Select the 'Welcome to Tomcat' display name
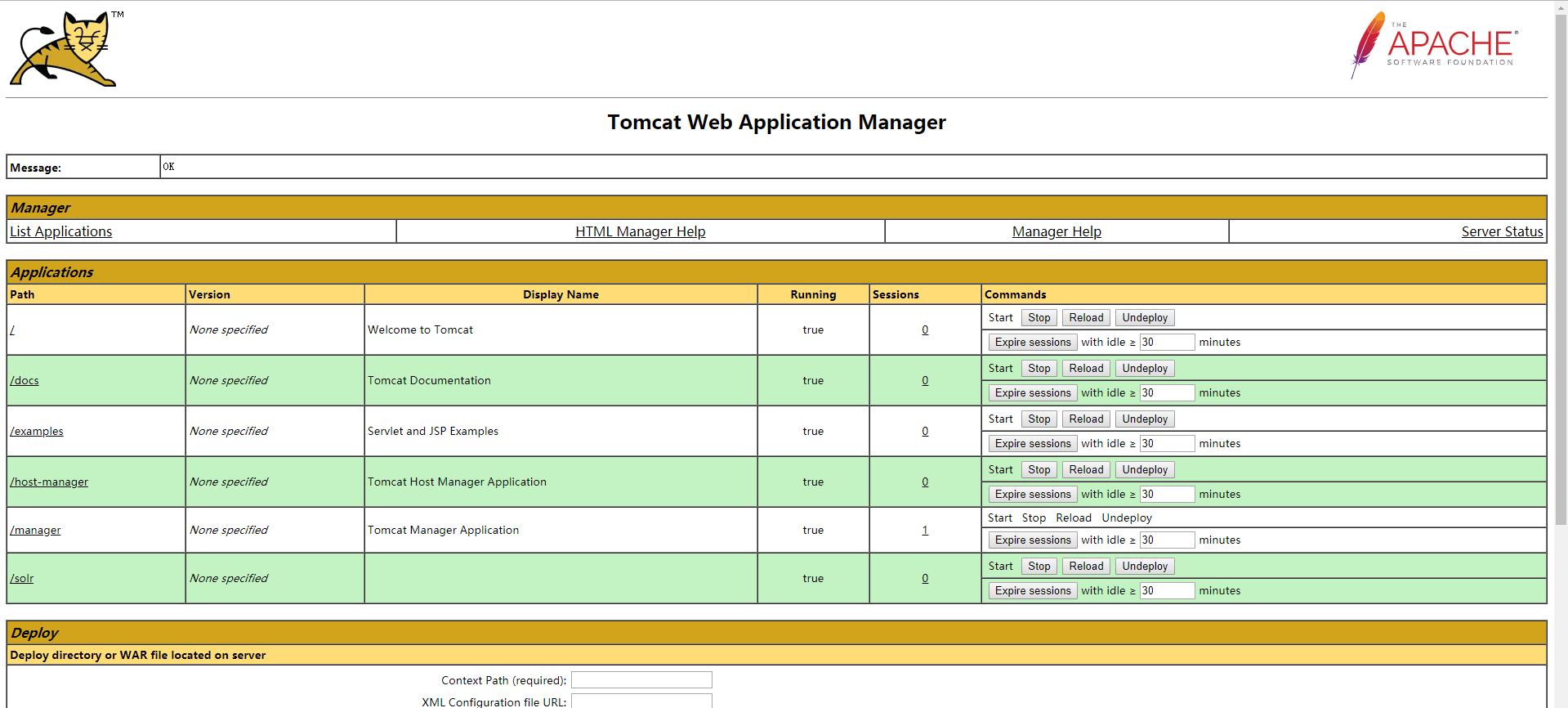1568x708 pixels. [420, 330]
